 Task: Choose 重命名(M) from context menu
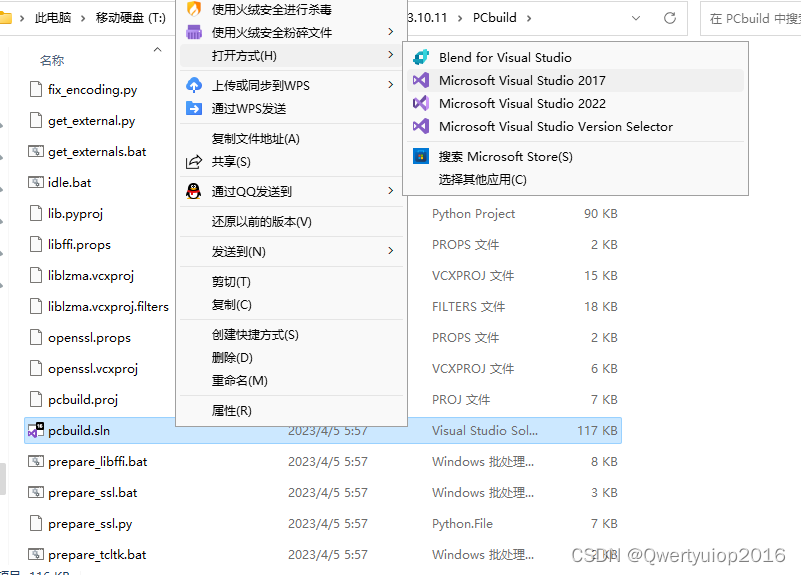tap(240, 380)
